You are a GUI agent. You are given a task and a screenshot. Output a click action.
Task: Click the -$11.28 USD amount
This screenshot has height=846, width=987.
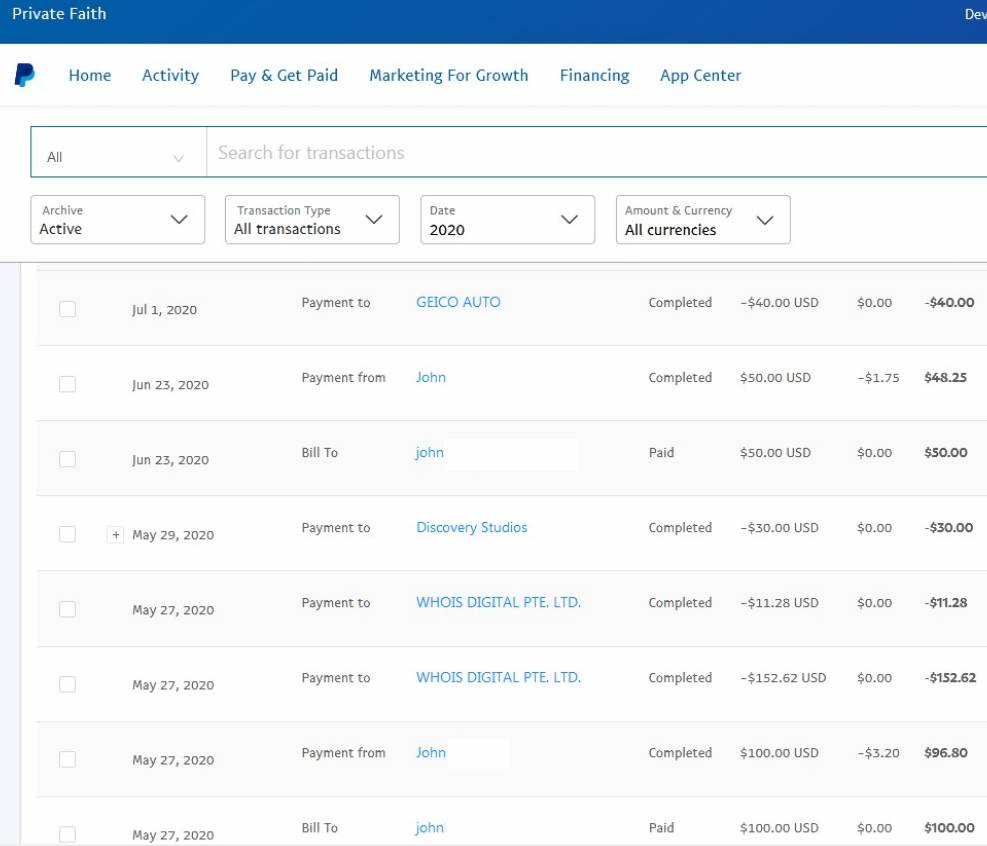[779, 602]
